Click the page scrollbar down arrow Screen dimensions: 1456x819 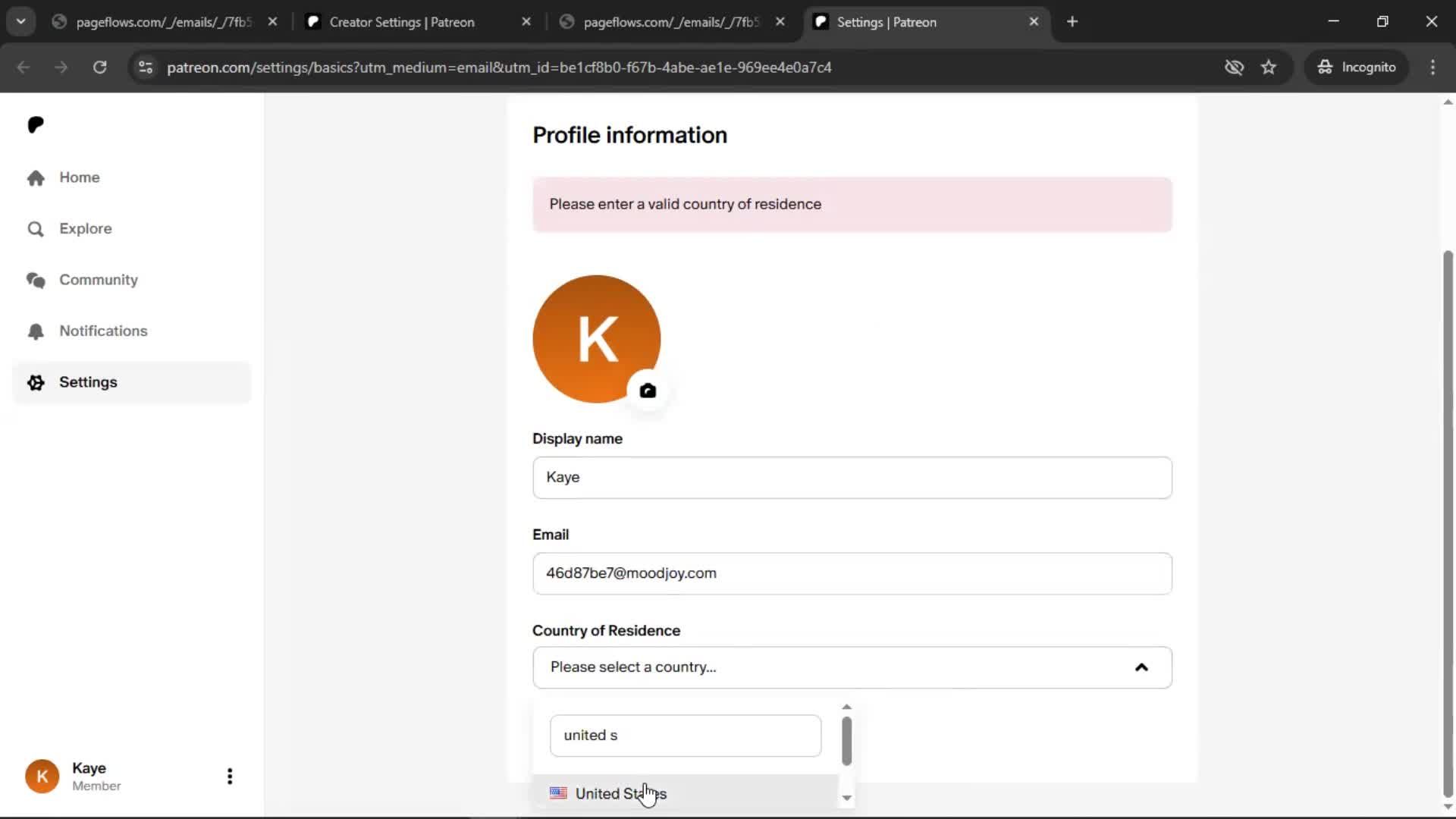click(1448, 807)
